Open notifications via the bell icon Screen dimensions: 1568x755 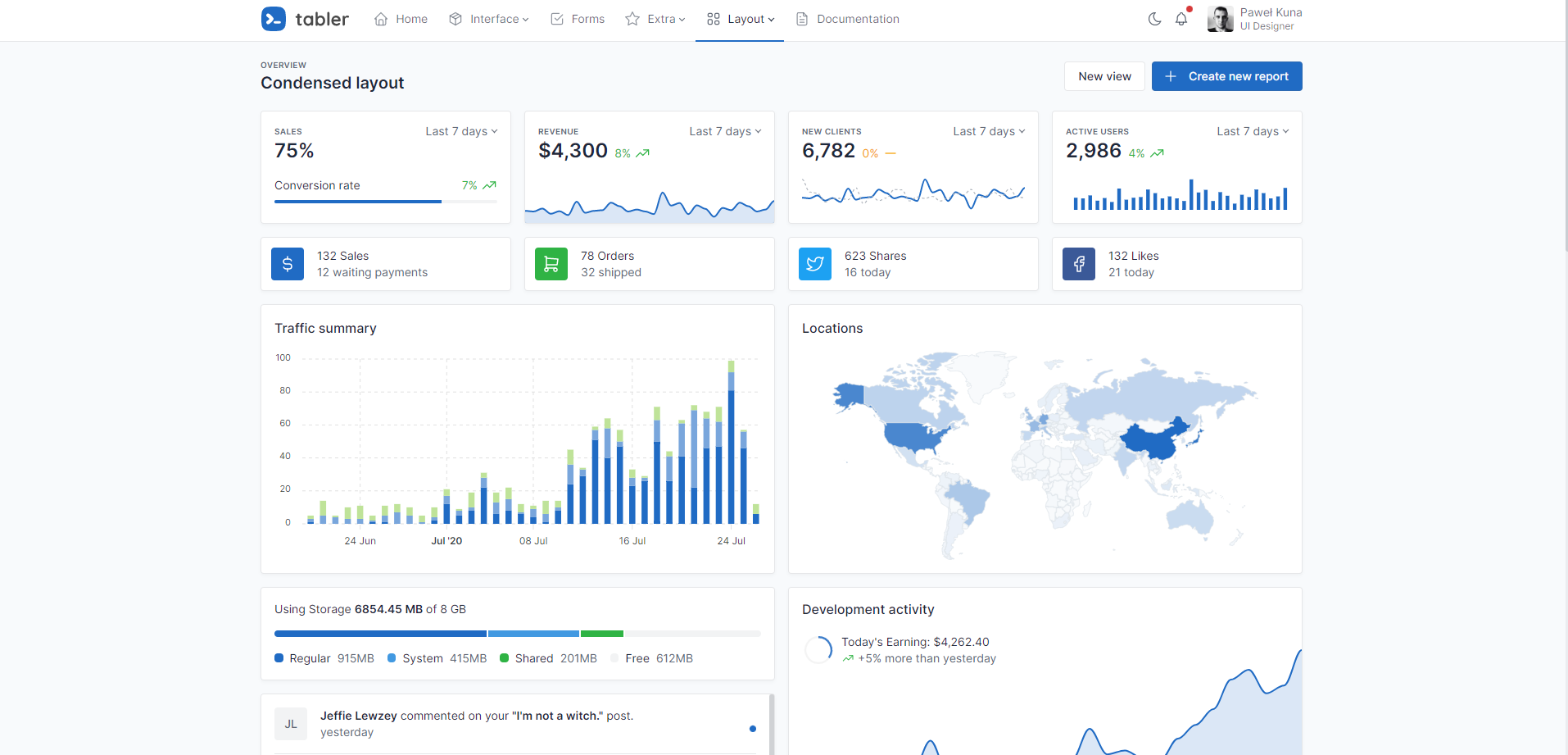[1181, 19]
